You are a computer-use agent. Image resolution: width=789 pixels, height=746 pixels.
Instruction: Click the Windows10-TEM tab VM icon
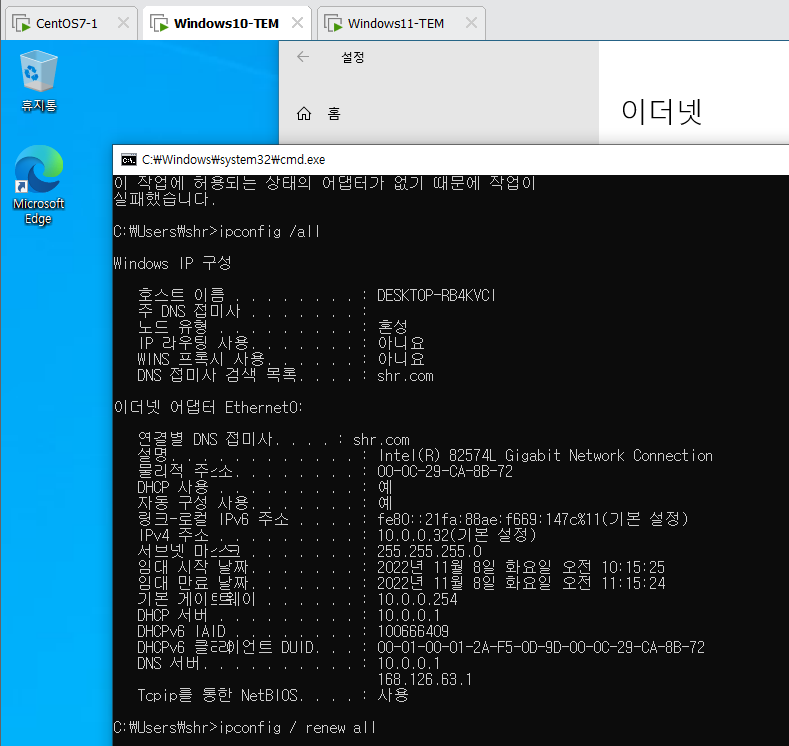[159, 24]
